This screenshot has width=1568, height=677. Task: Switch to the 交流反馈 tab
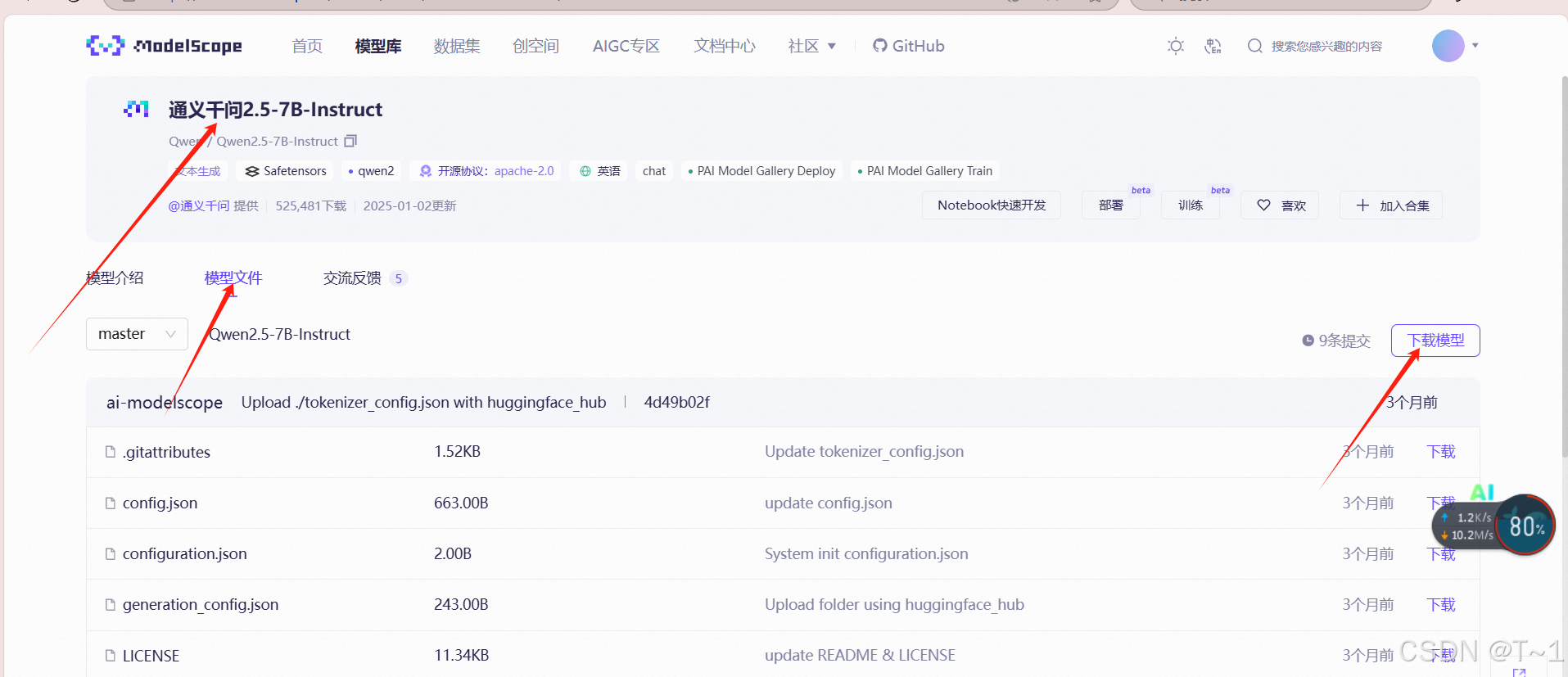(365, 278)
